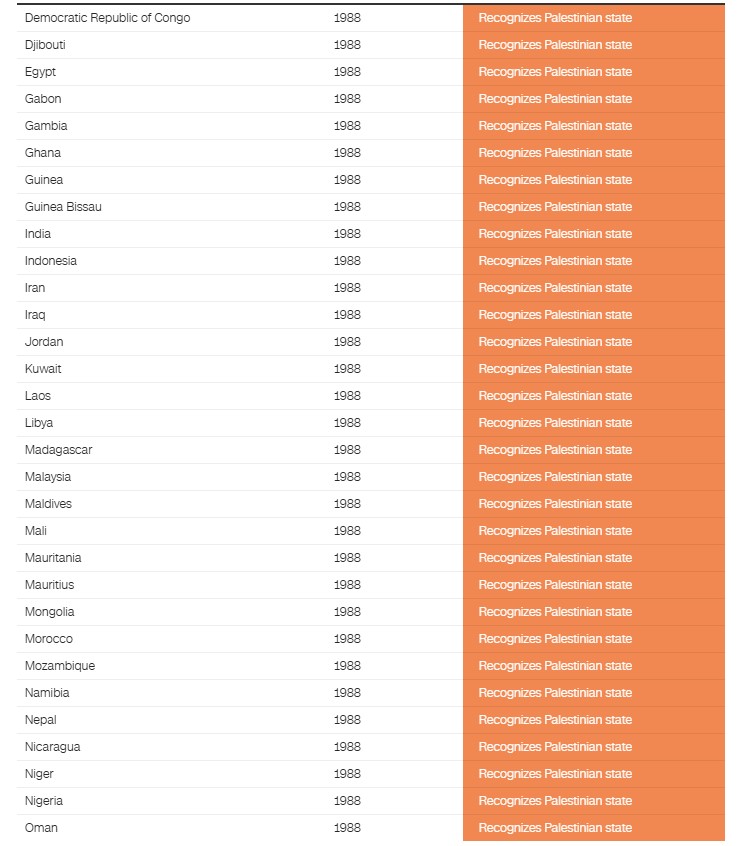The width and height of the screenshot is (737, 846).
Task: Click the 1988 year in Madagascar's row
Action: 347,450
